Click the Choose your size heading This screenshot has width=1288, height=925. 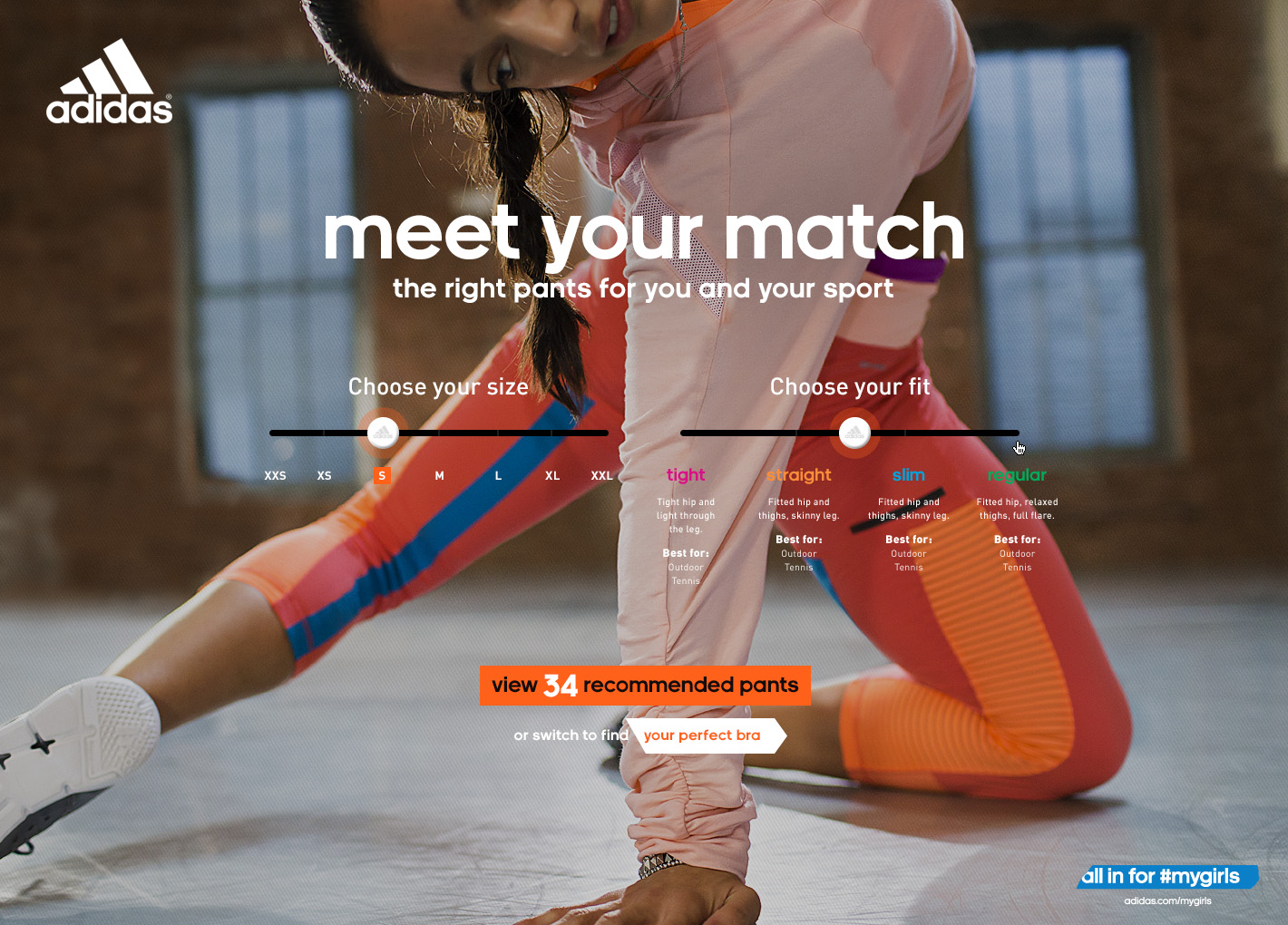[438, 387]
